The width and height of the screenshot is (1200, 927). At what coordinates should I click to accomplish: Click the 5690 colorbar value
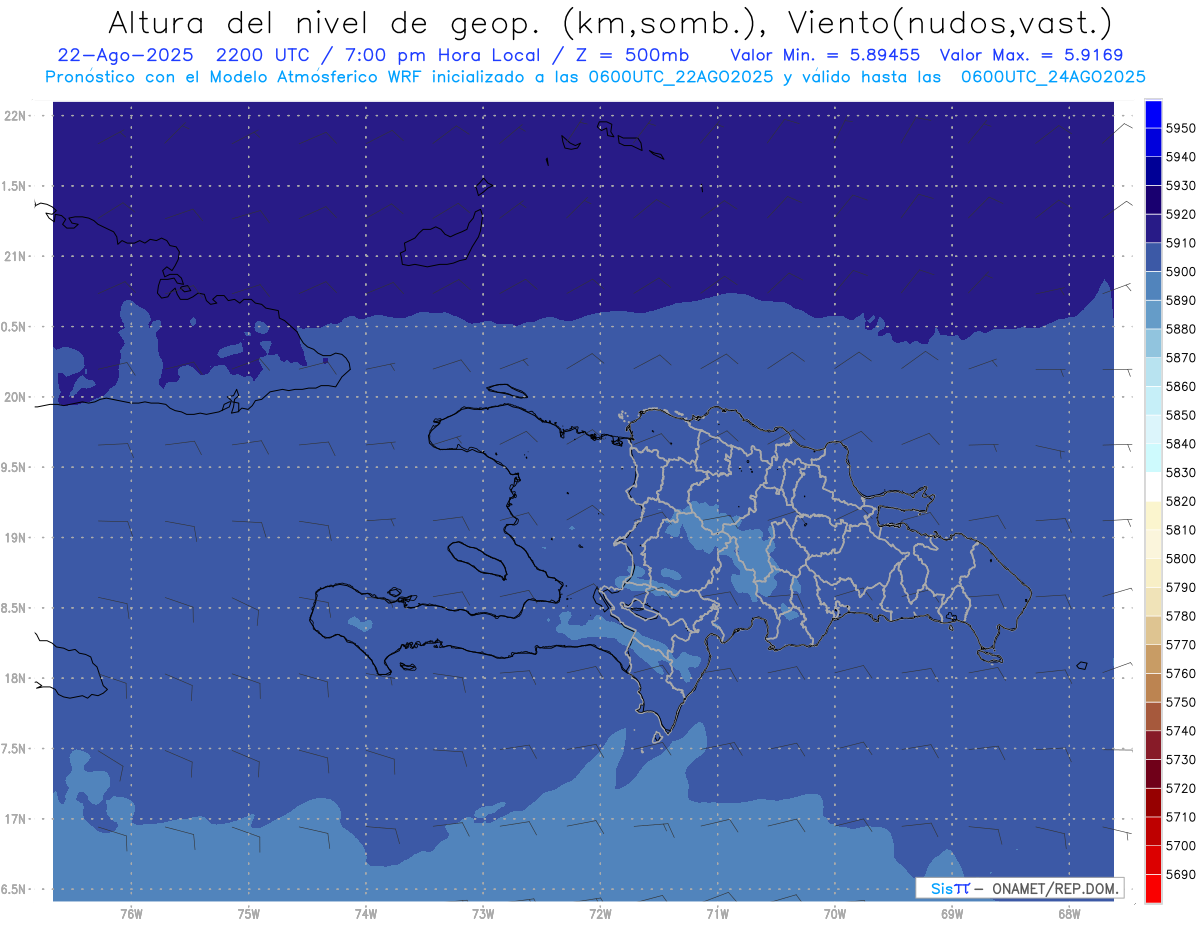click(x=1182, y=875)
